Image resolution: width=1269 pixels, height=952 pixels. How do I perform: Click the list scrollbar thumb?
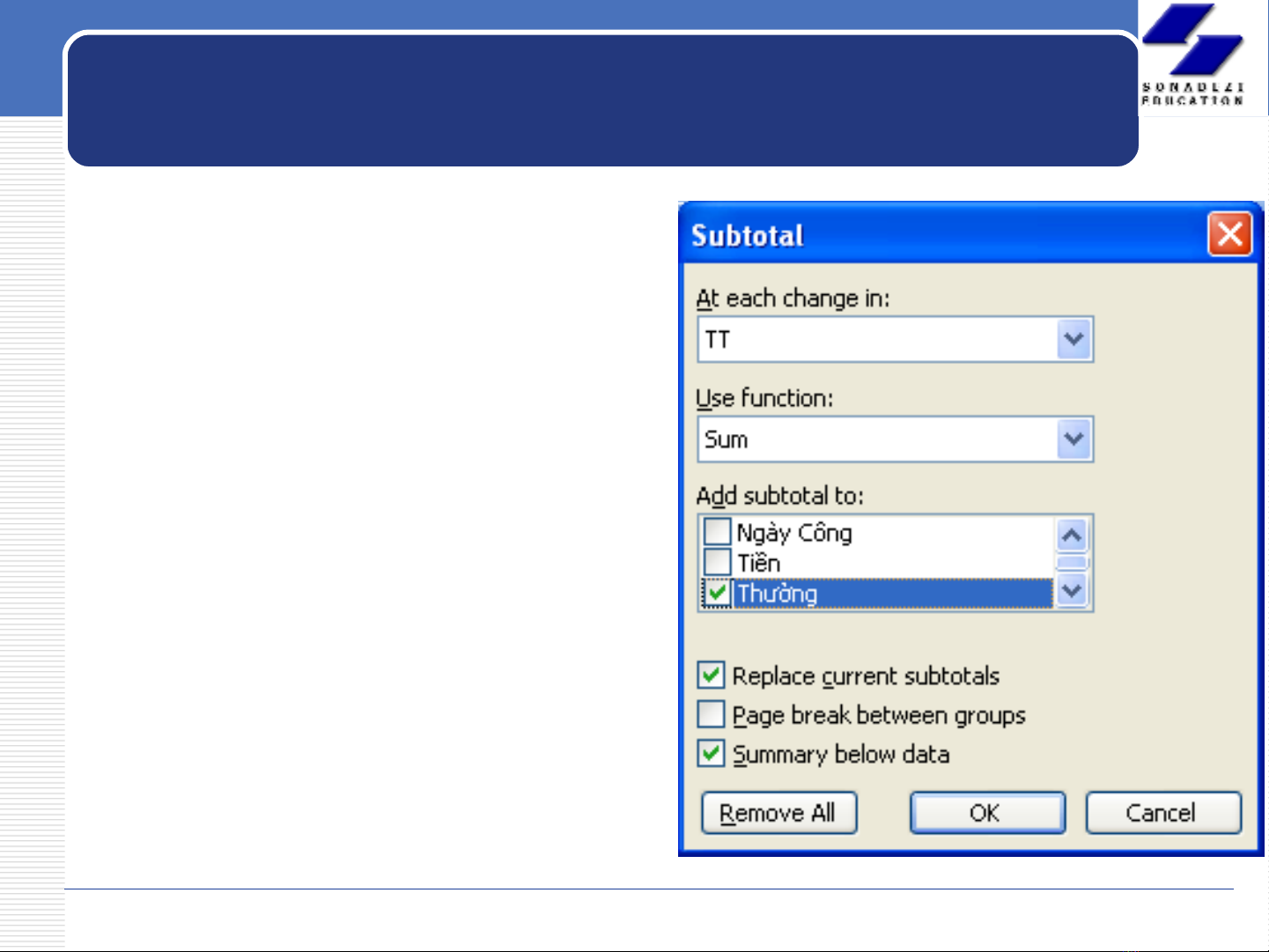tap(1072, 563)
